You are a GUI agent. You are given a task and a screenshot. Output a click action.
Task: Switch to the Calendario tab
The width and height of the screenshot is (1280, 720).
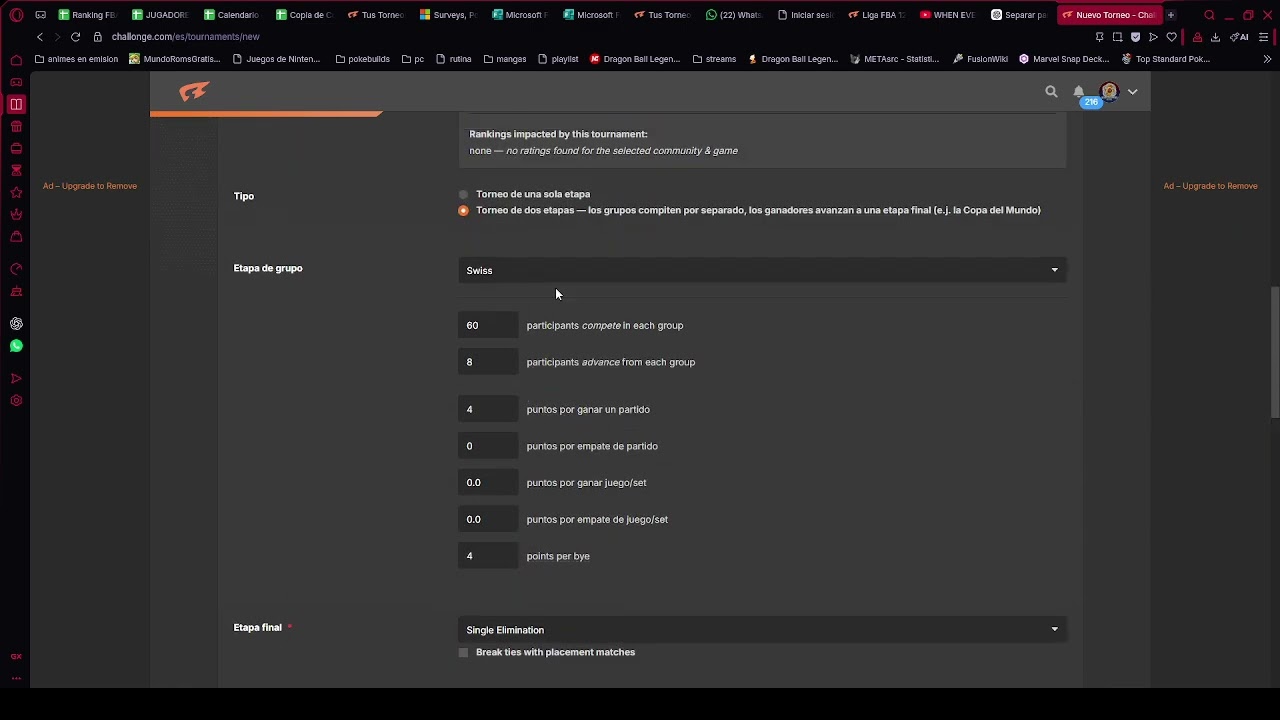click(x=231, y=15)
